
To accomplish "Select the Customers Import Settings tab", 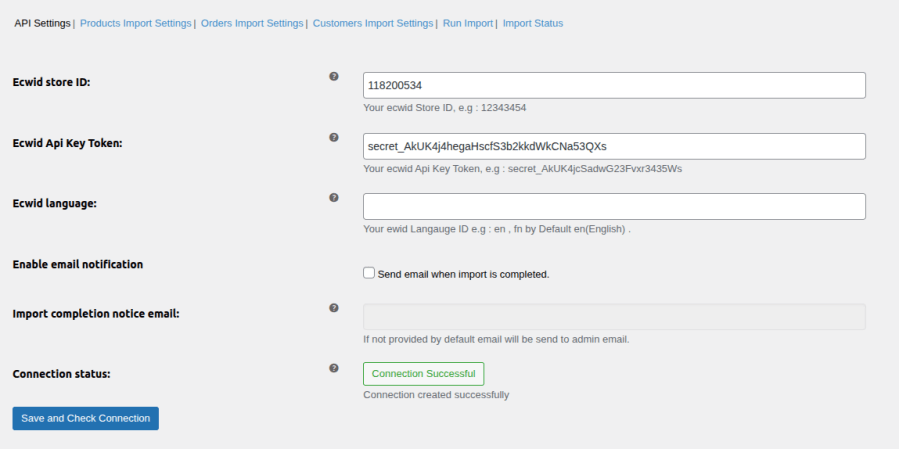I will tap(373, 23).
